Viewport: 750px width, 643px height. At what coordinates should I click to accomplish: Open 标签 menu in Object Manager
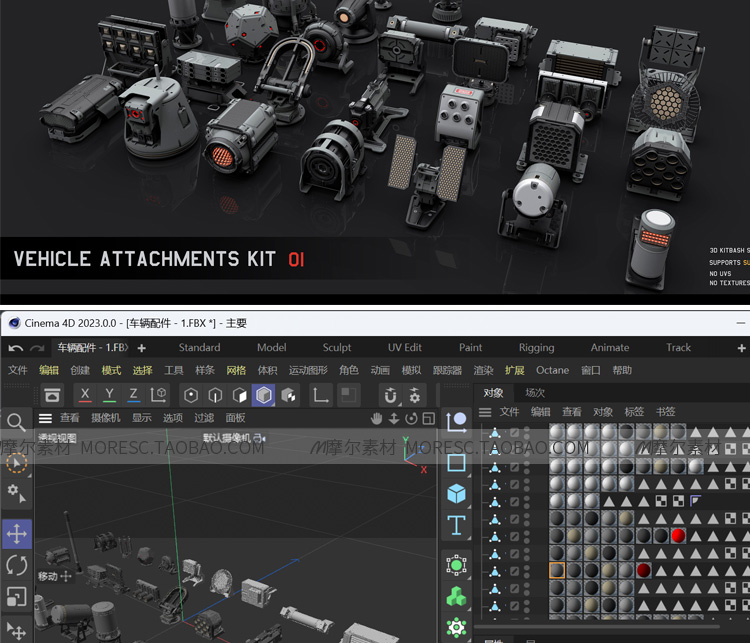634,412
